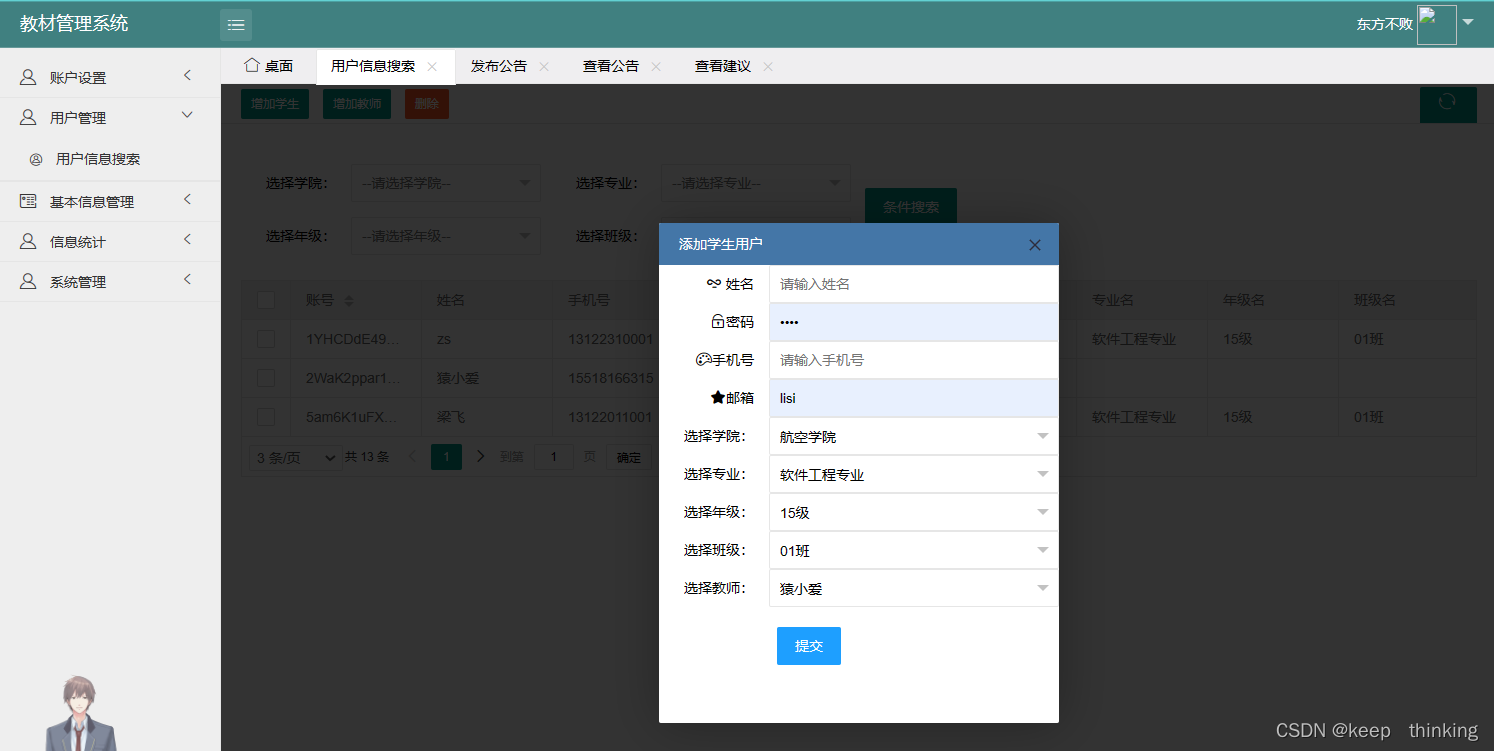Switch to 桌面 tab

click(x=269, y=66)
